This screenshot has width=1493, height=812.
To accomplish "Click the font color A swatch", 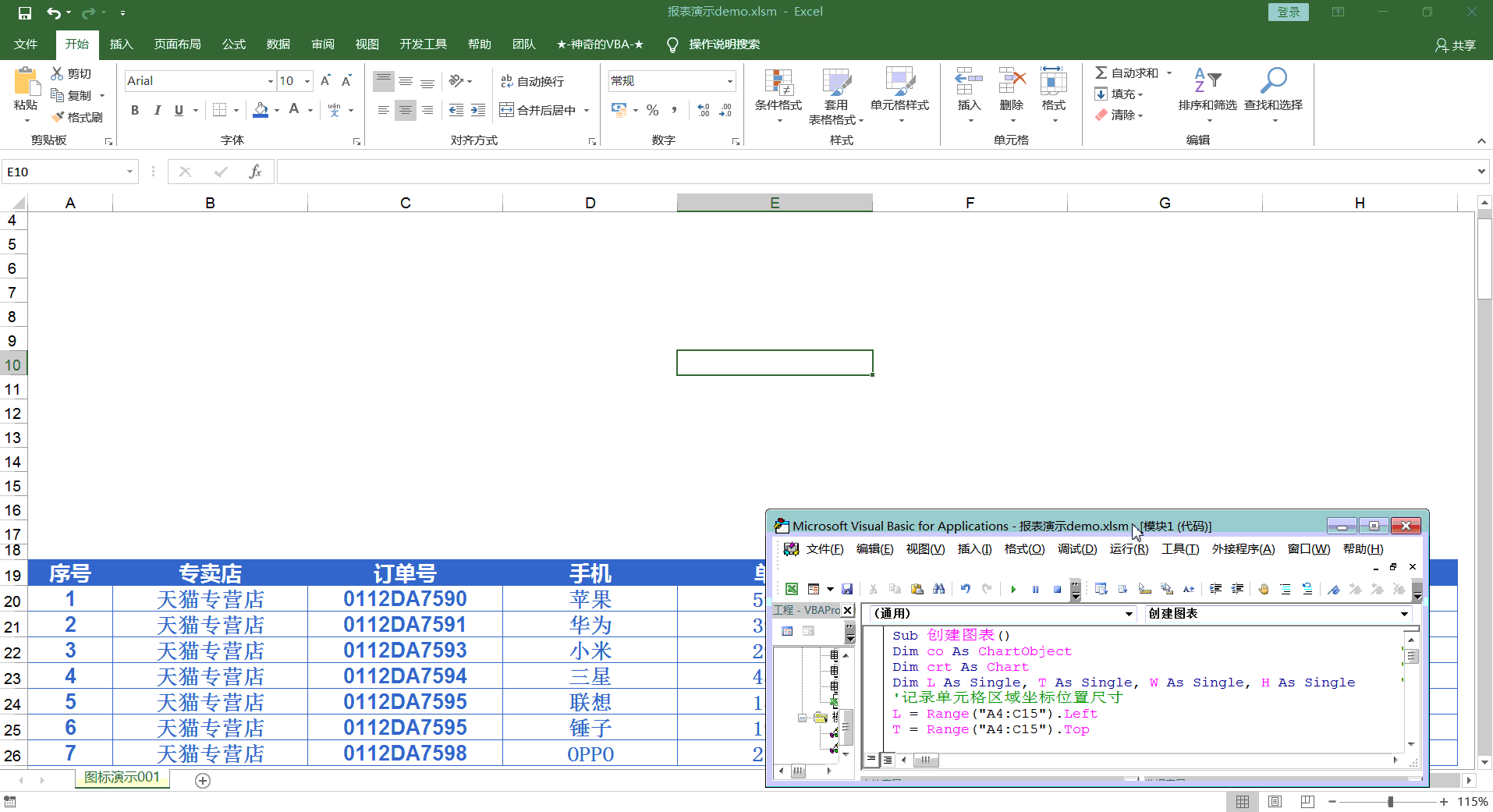I will coord(294,110).
